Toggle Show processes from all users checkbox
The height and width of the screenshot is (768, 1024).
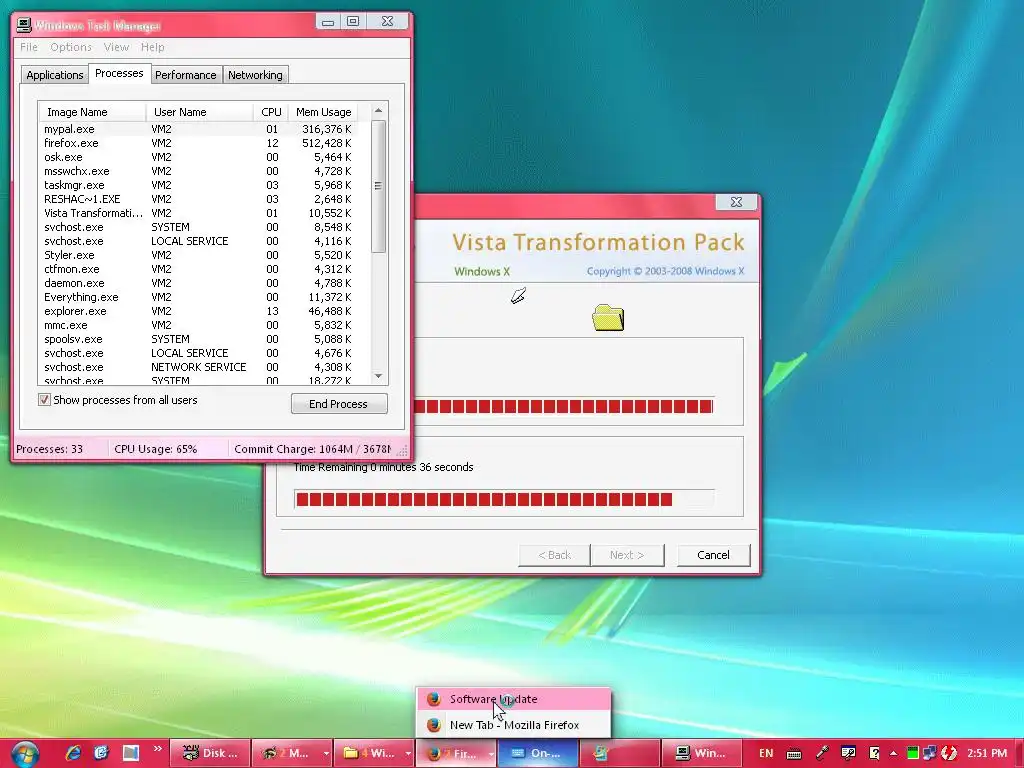click(x=44, y=400)
